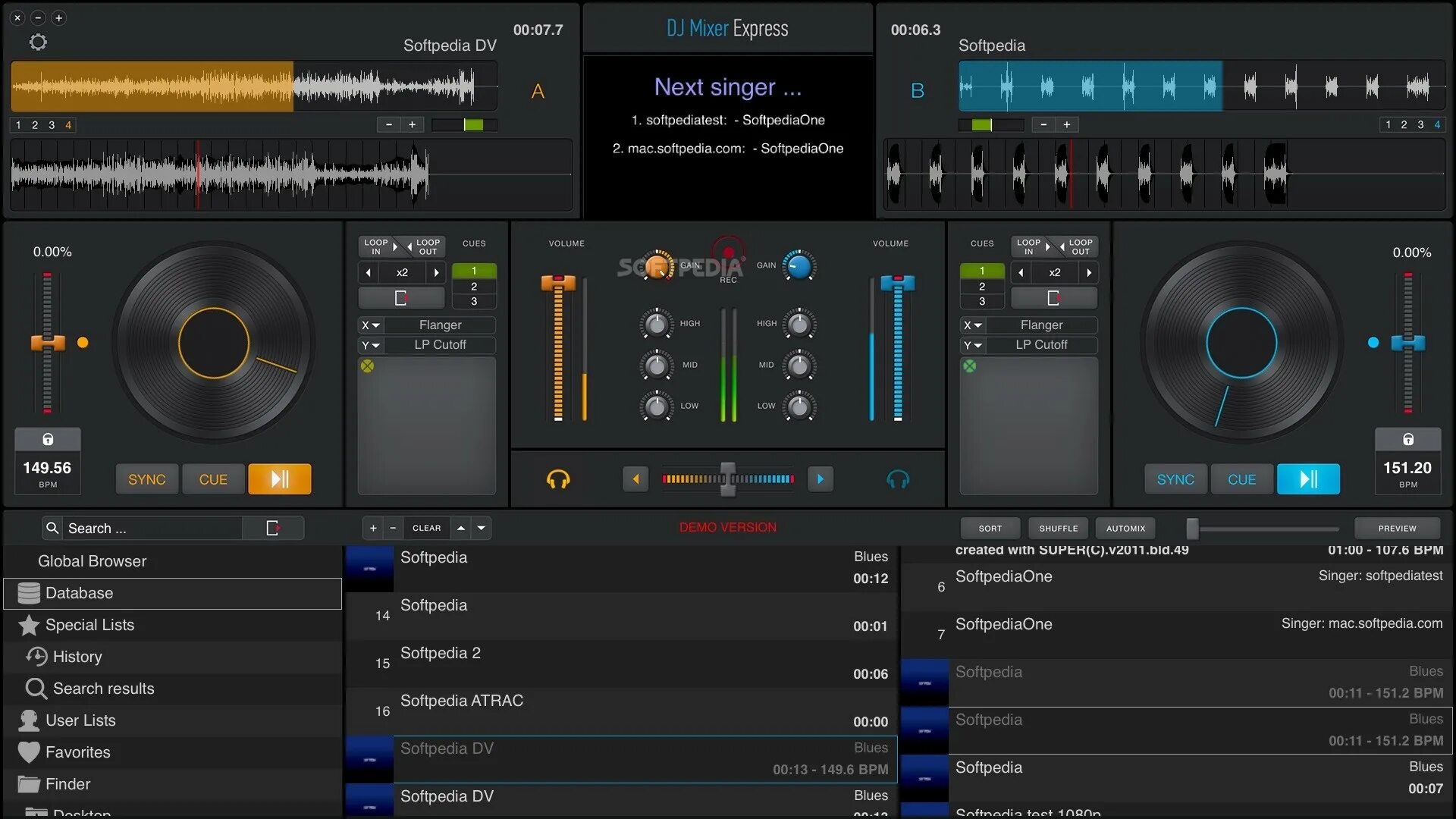Screen dimensions: 1456x819
Task: Click the crossfader slider handle
Action: tap(728, 479)
